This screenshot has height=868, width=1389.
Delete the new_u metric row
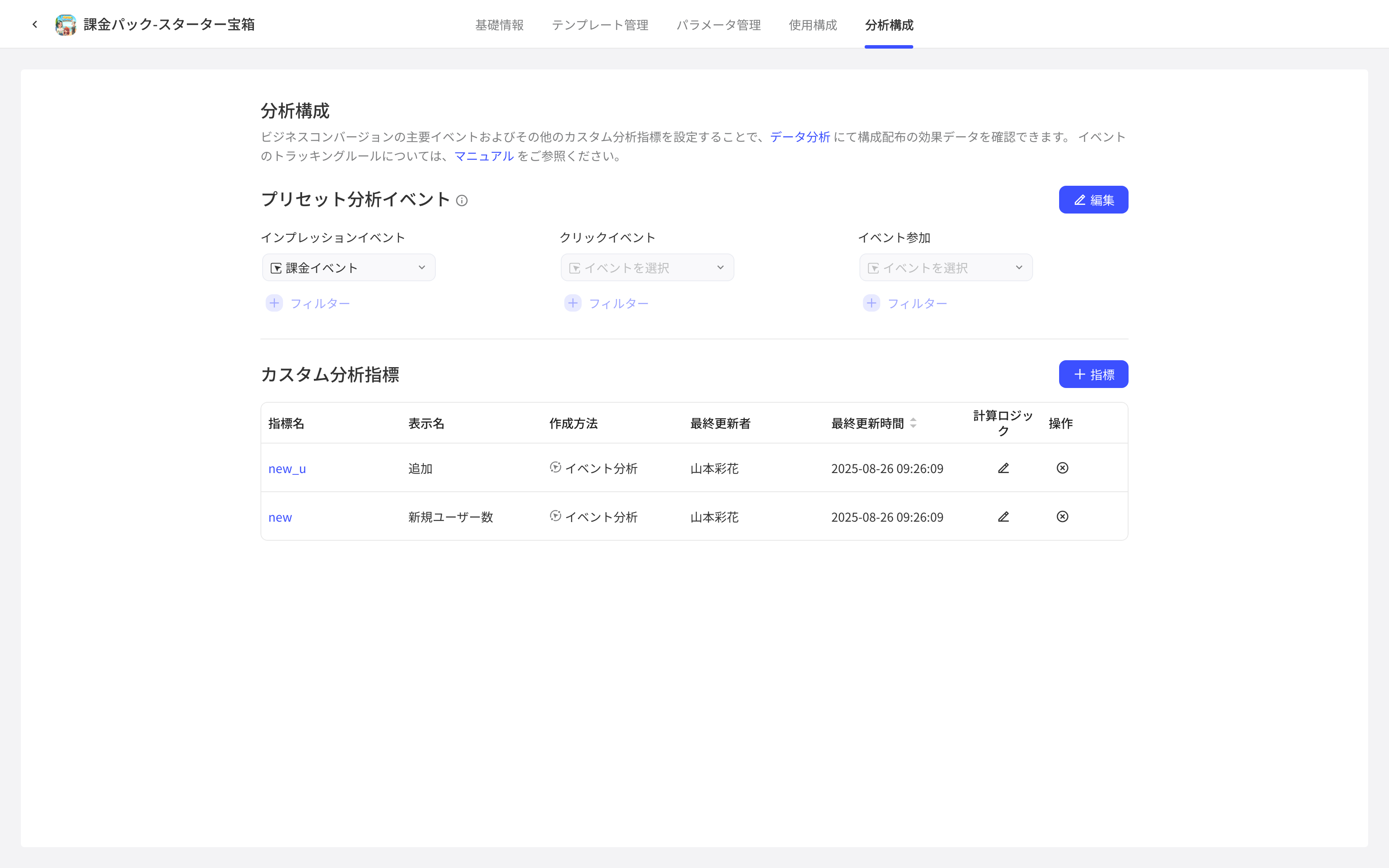(1063, 468)
